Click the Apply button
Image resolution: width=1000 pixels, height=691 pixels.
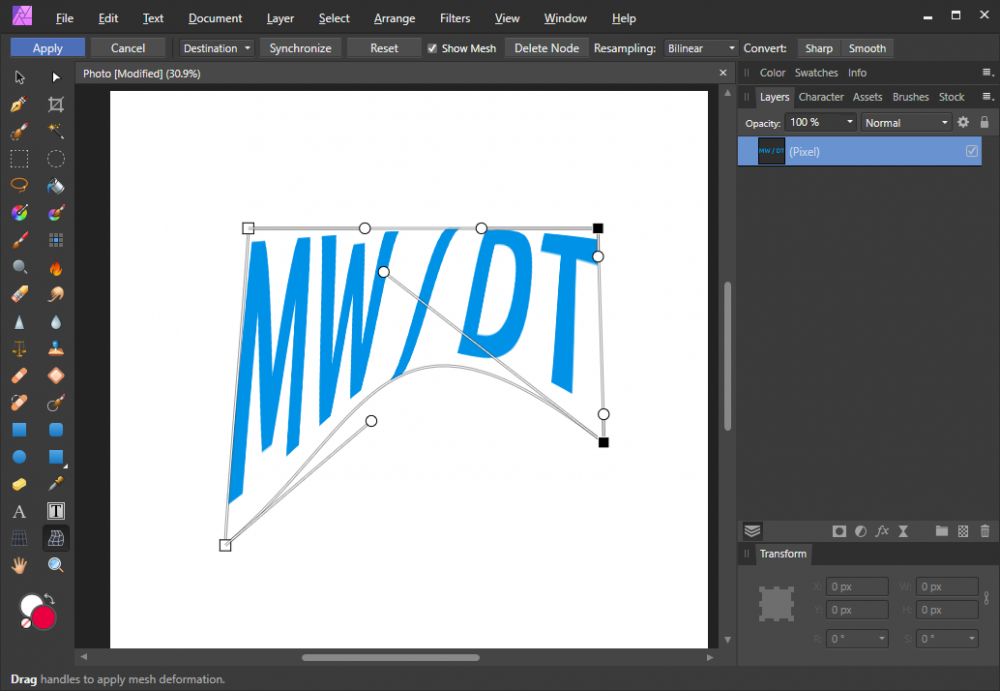(47, 48)
